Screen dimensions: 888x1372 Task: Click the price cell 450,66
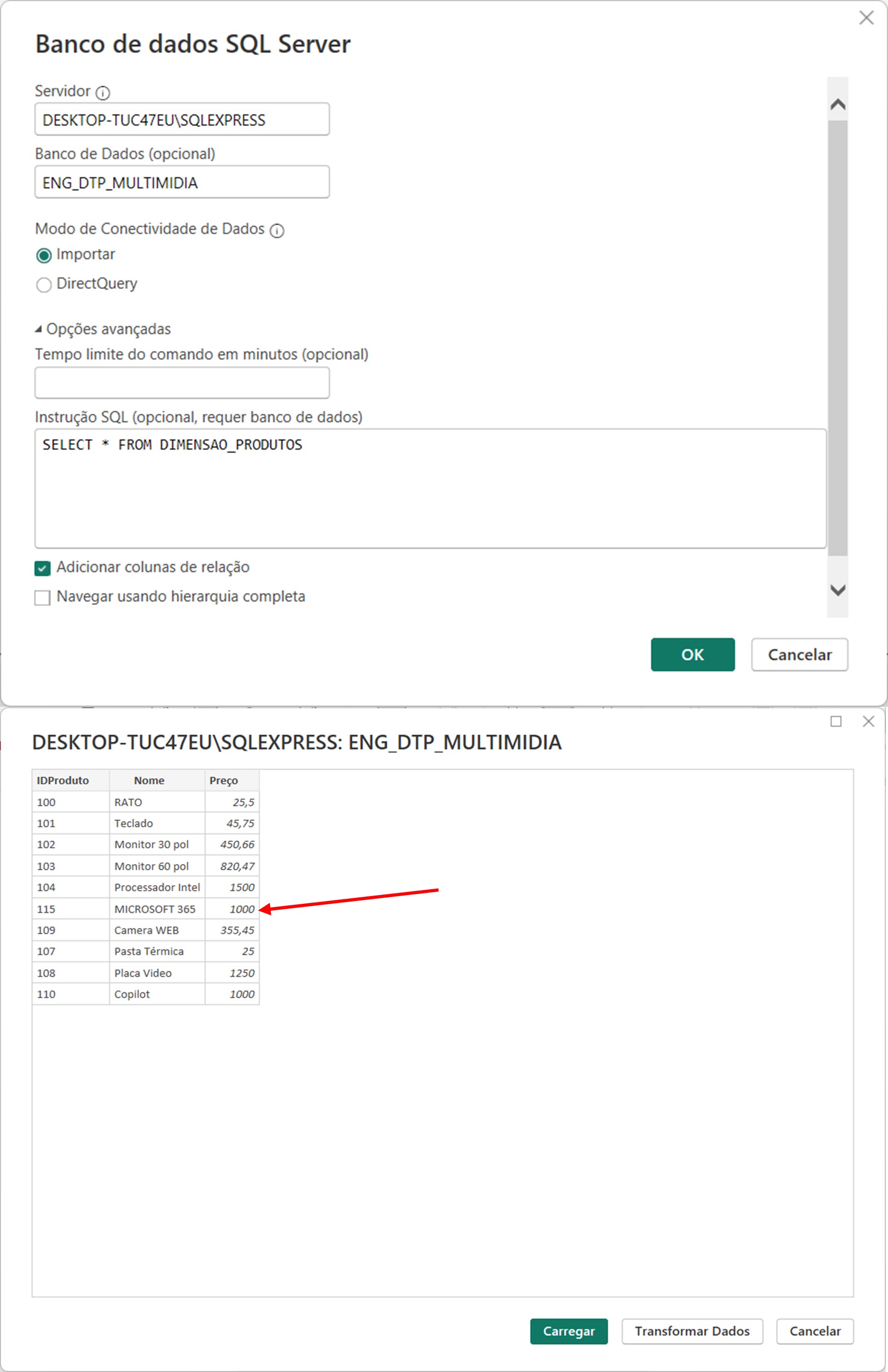coord(232,844)
